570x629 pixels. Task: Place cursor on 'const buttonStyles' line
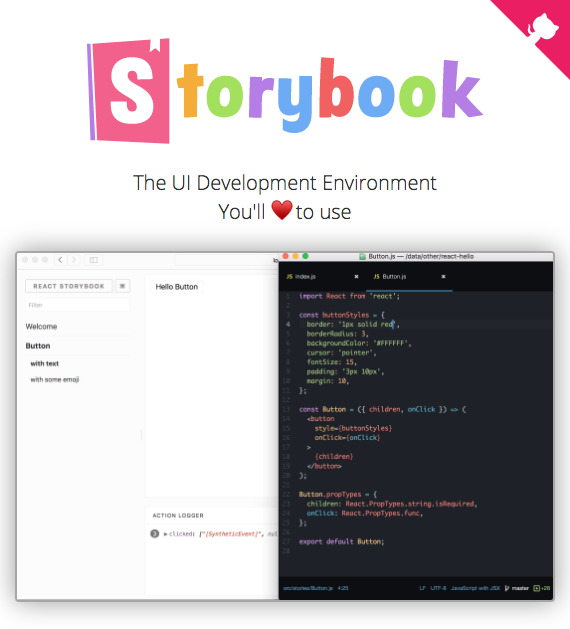coord(342,315)
